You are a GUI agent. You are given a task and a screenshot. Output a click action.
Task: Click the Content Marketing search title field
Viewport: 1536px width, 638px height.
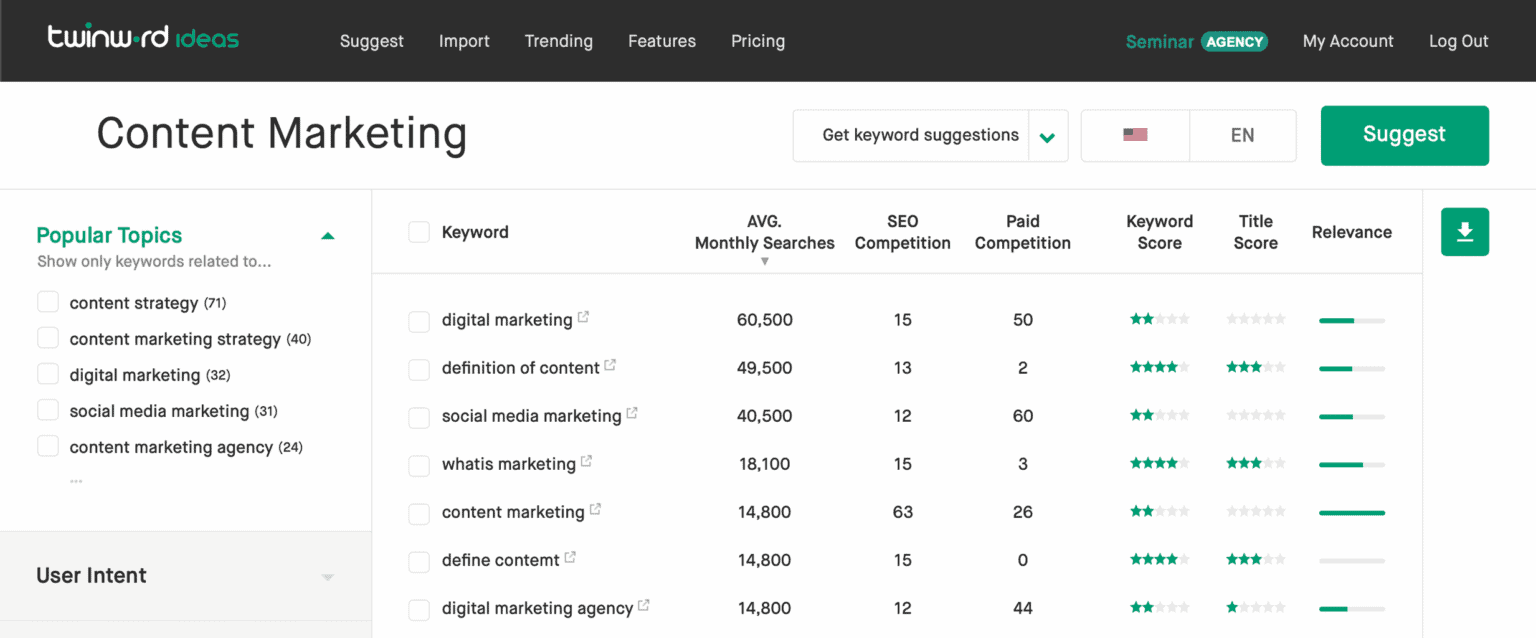282,134
